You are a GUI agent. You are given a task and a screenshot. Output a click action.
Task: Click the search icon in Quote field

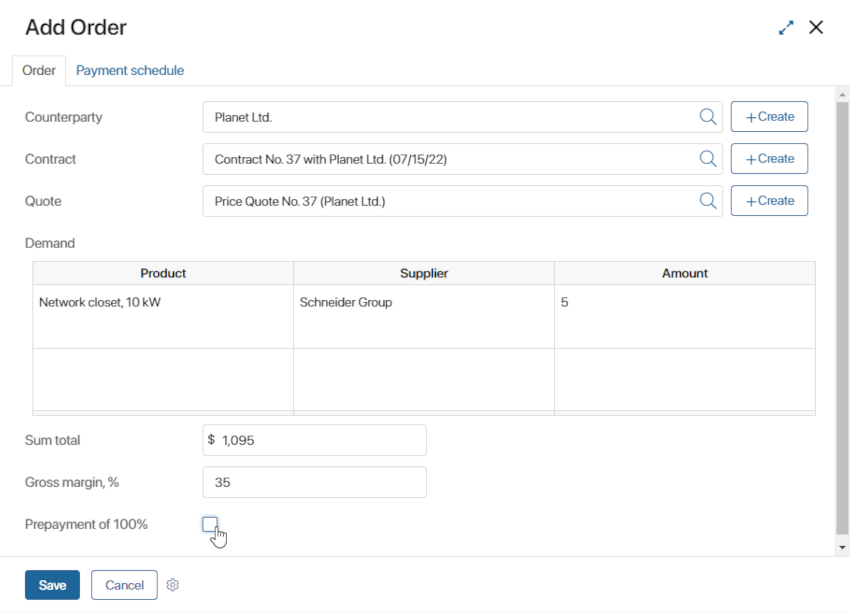point(707,201)
